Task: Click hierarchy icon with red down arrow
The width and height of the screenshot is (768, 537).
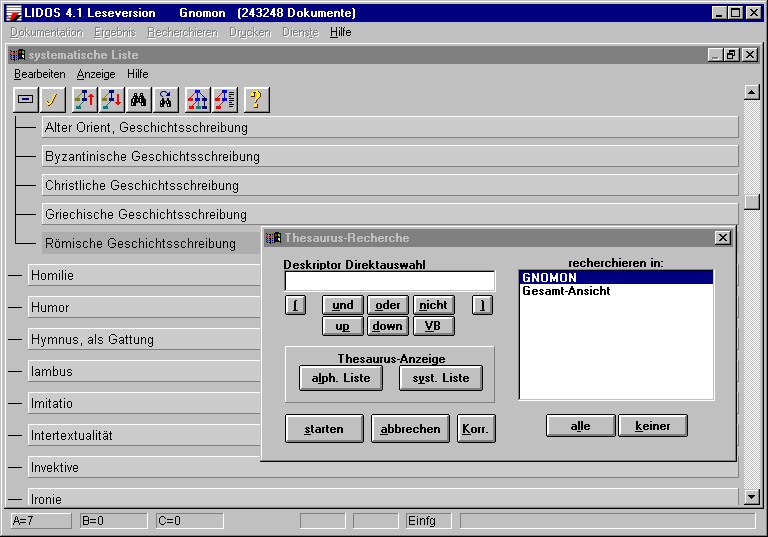Action: click(x=112, y=100)
